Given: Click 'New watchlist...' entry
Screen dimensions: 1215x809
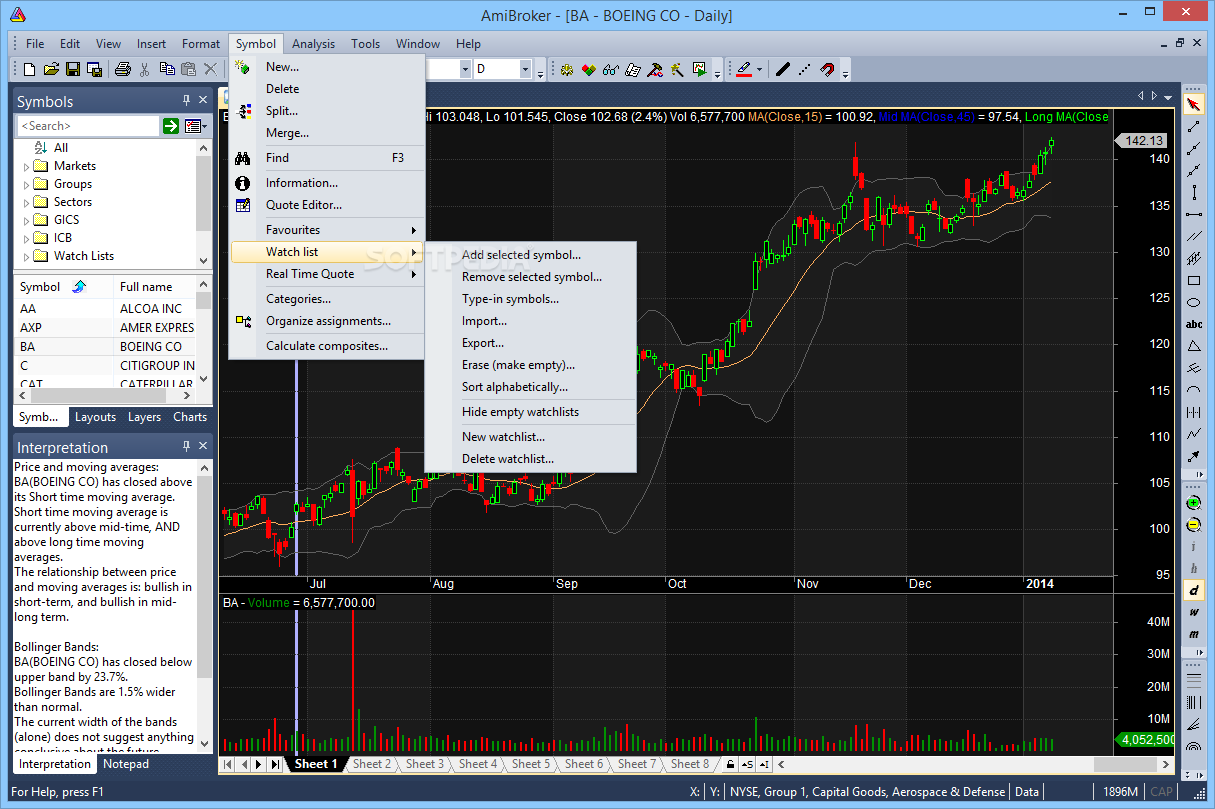Looking at the screenshot, I should tap(531, 437).
